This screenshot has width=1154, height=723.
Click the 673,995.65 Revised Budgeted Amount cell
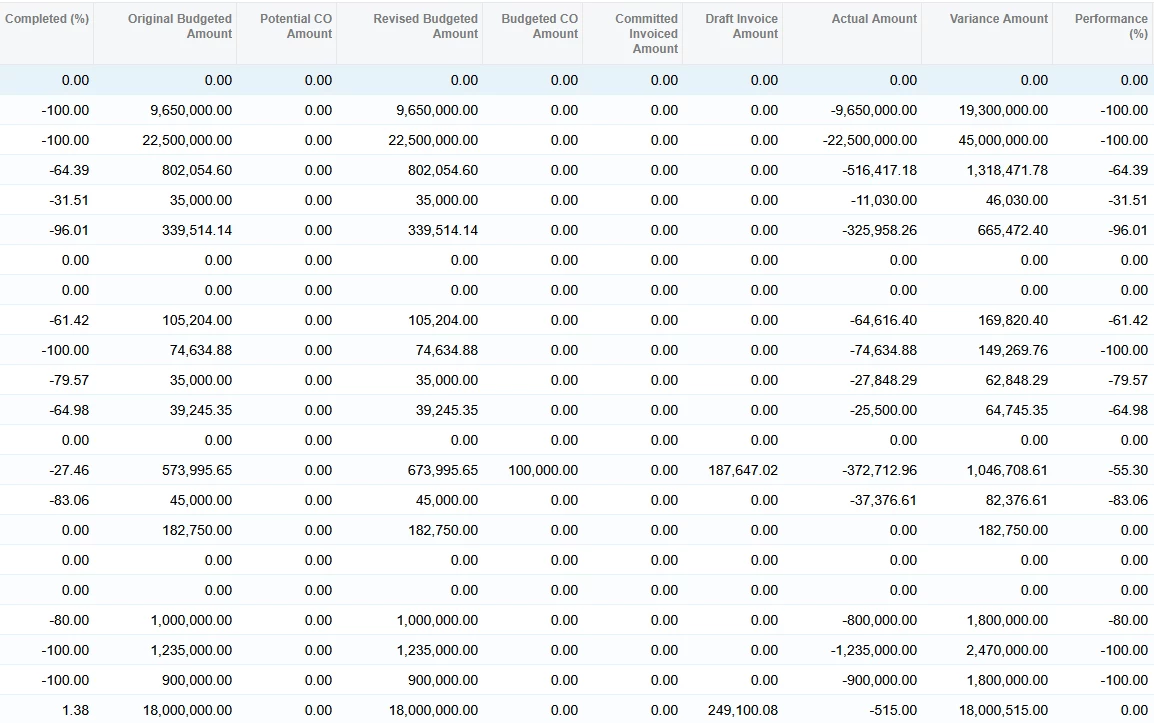pyautogui.click(x=443, y=470)
